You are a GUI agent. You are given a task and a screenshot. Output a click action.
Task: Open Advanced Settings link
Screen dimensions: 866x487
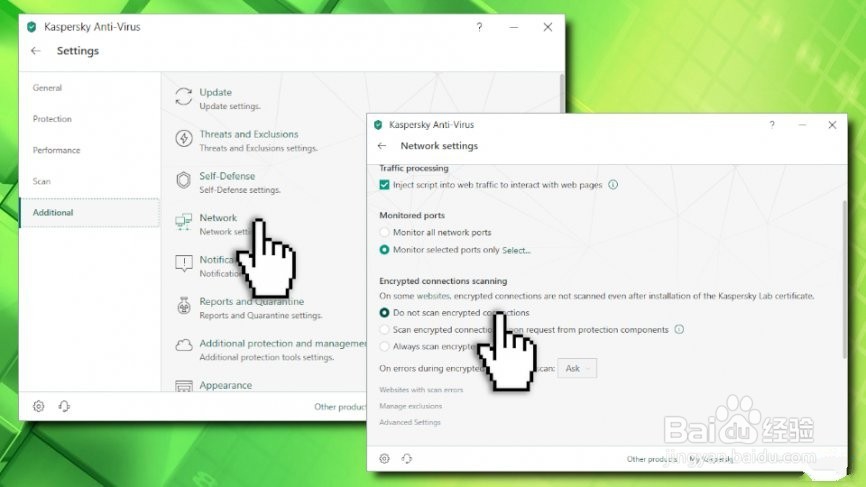tap(410, 422)
